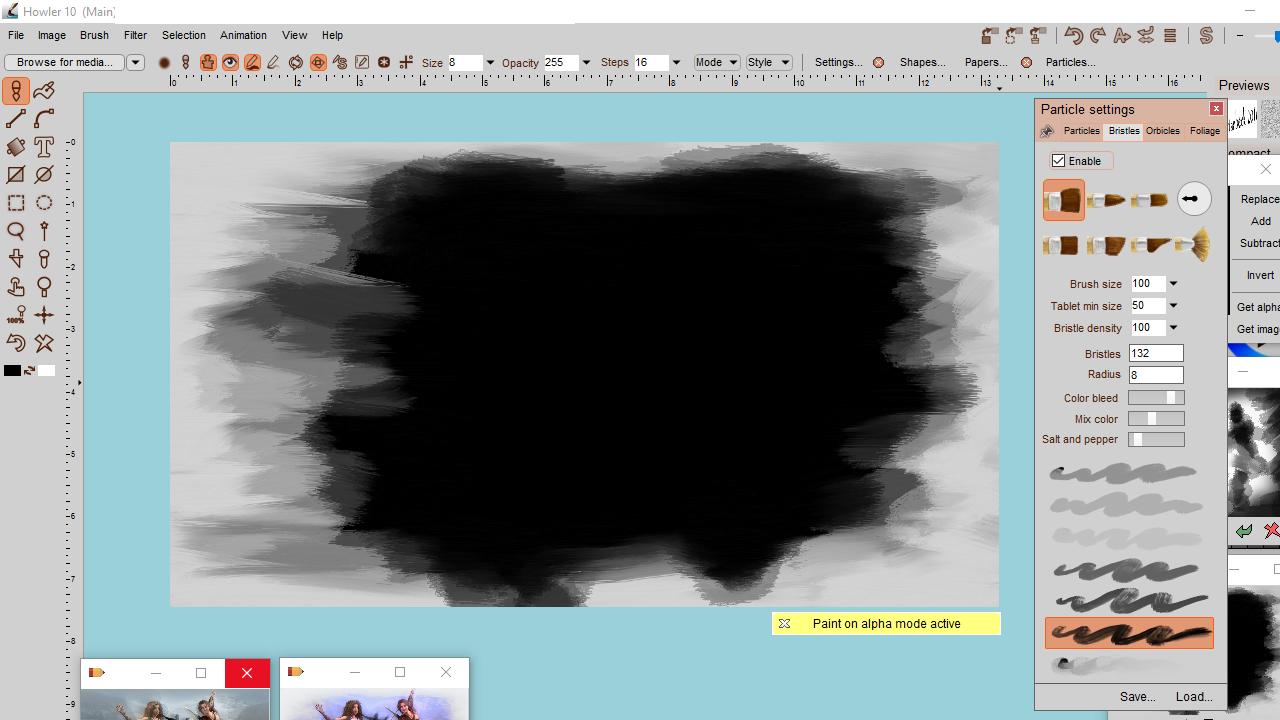Swap primary and secondary colors
Viewport: 1280px width, 720px height.
pos(29,371)
